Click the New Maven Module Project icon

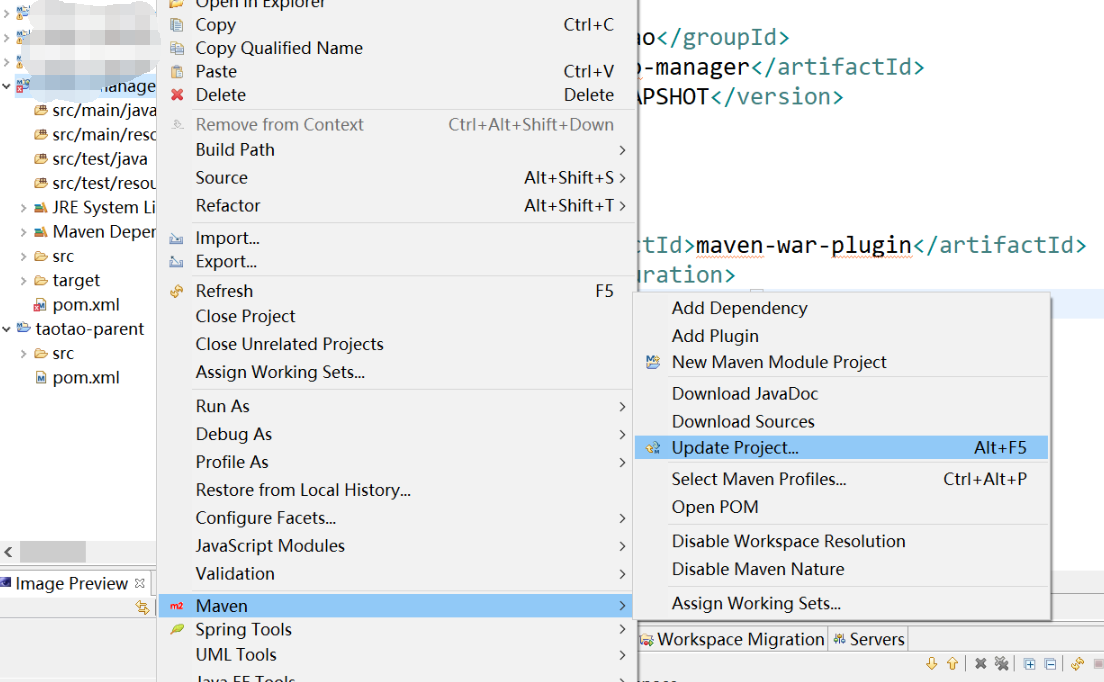point(653,362)
